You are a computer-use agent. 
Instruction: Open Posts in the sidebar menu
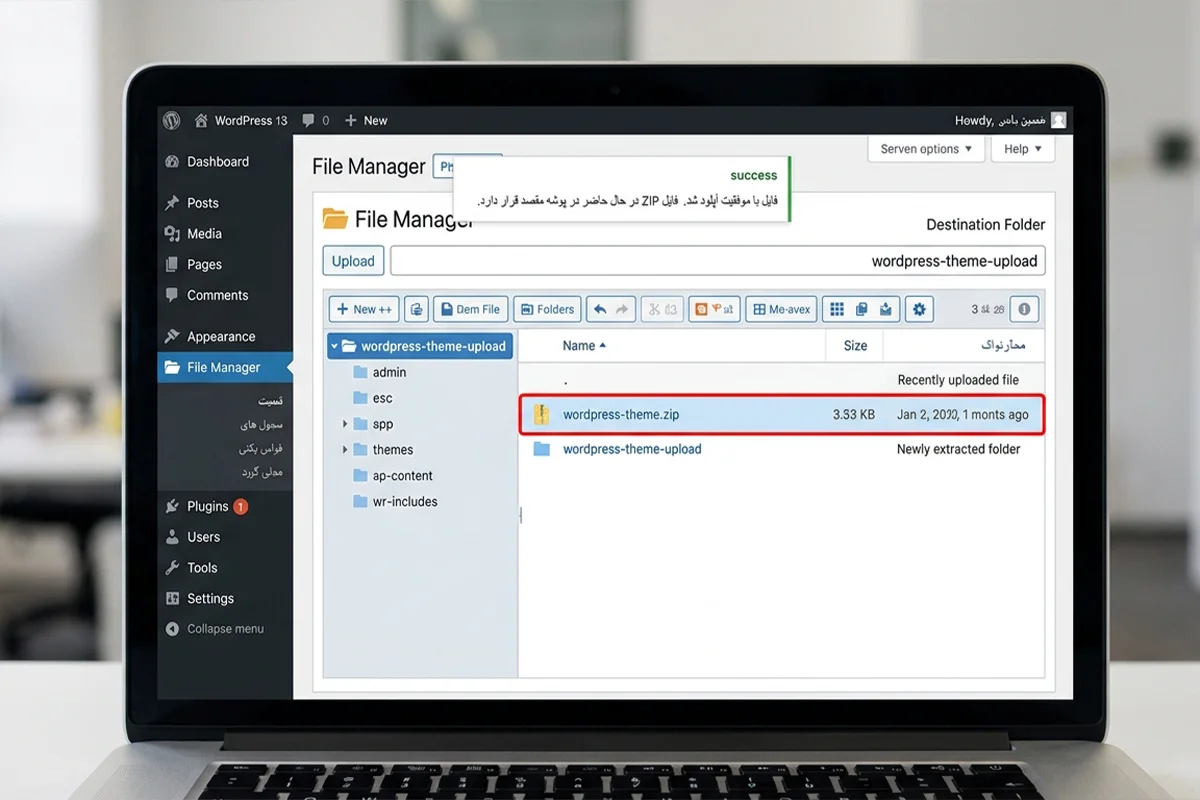pyautogui.click(x=203, y=202)
